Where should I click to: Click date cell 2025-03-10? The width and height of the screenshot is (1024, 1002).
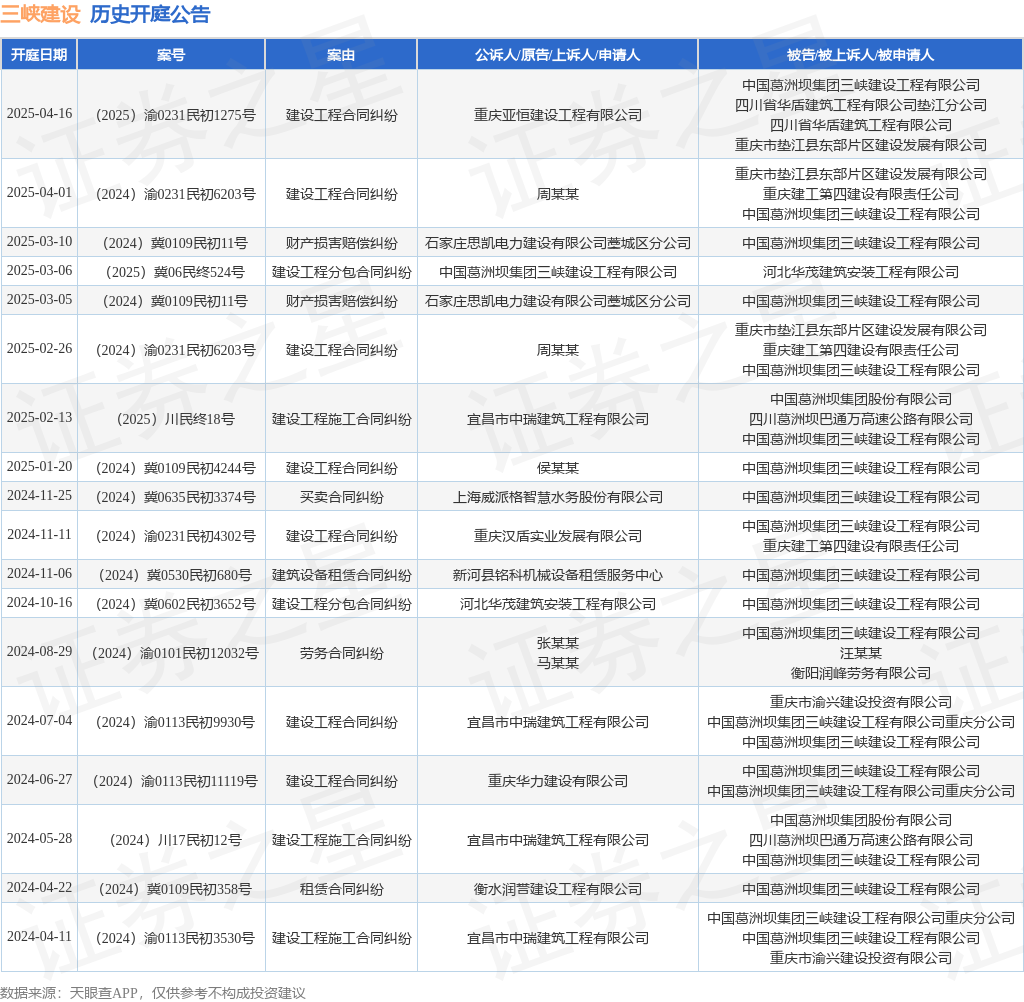pyautogui.click(x=39, y=242)
